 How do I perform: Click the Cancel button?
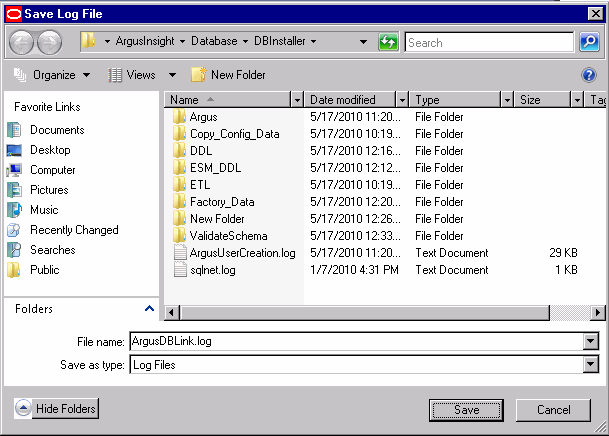click(553, 410)
